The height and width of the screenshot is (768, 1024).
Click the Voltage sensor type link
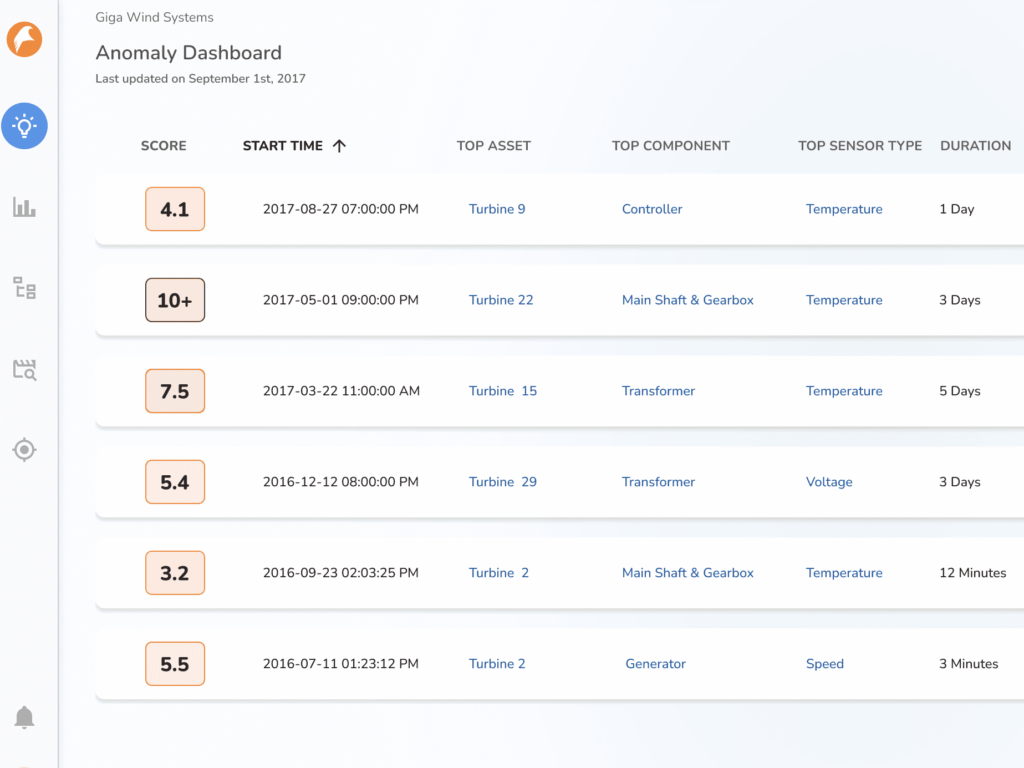coord(829,482)
